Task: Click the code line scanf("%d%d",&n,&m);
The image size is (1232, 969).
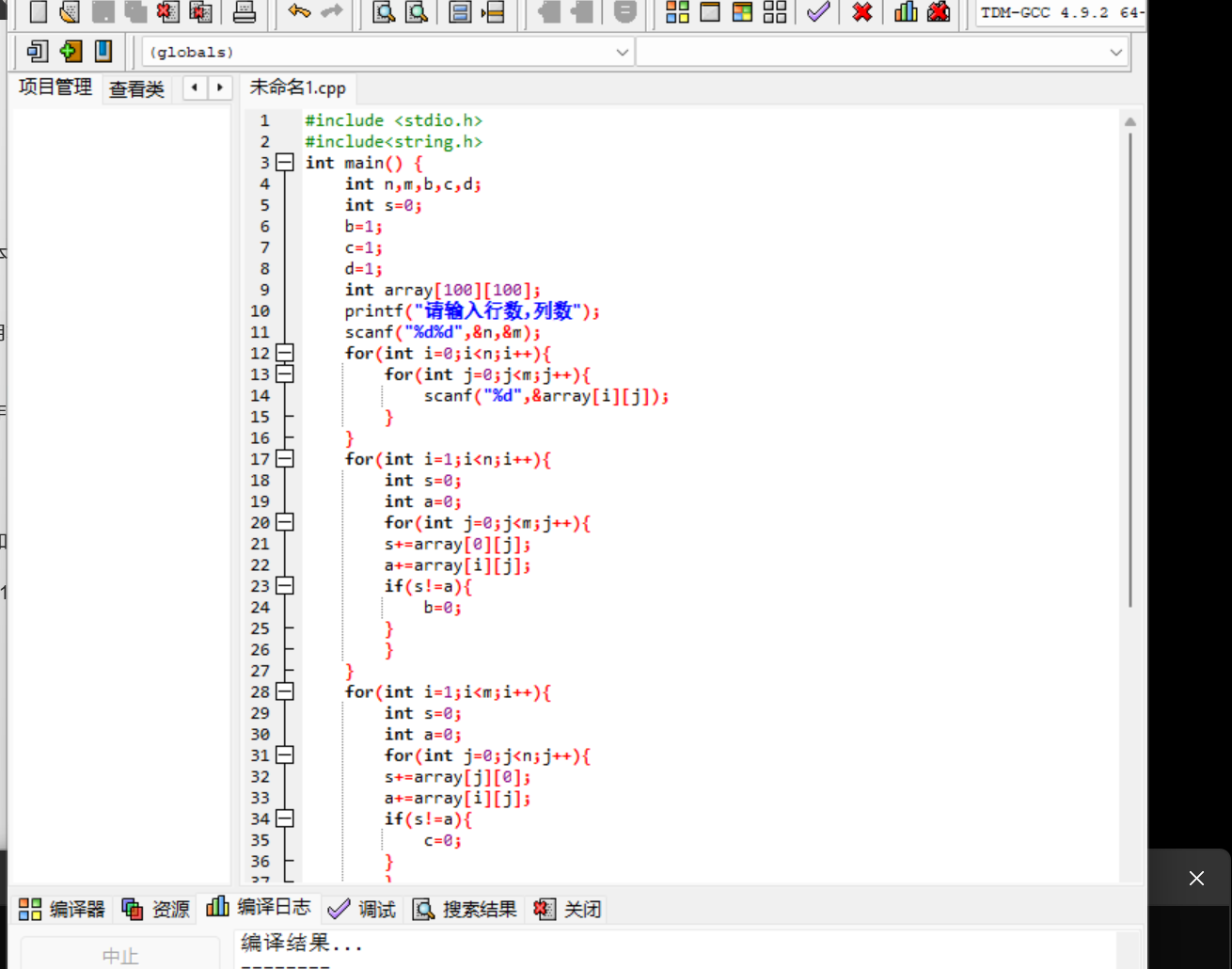Action: pos(443,332)
